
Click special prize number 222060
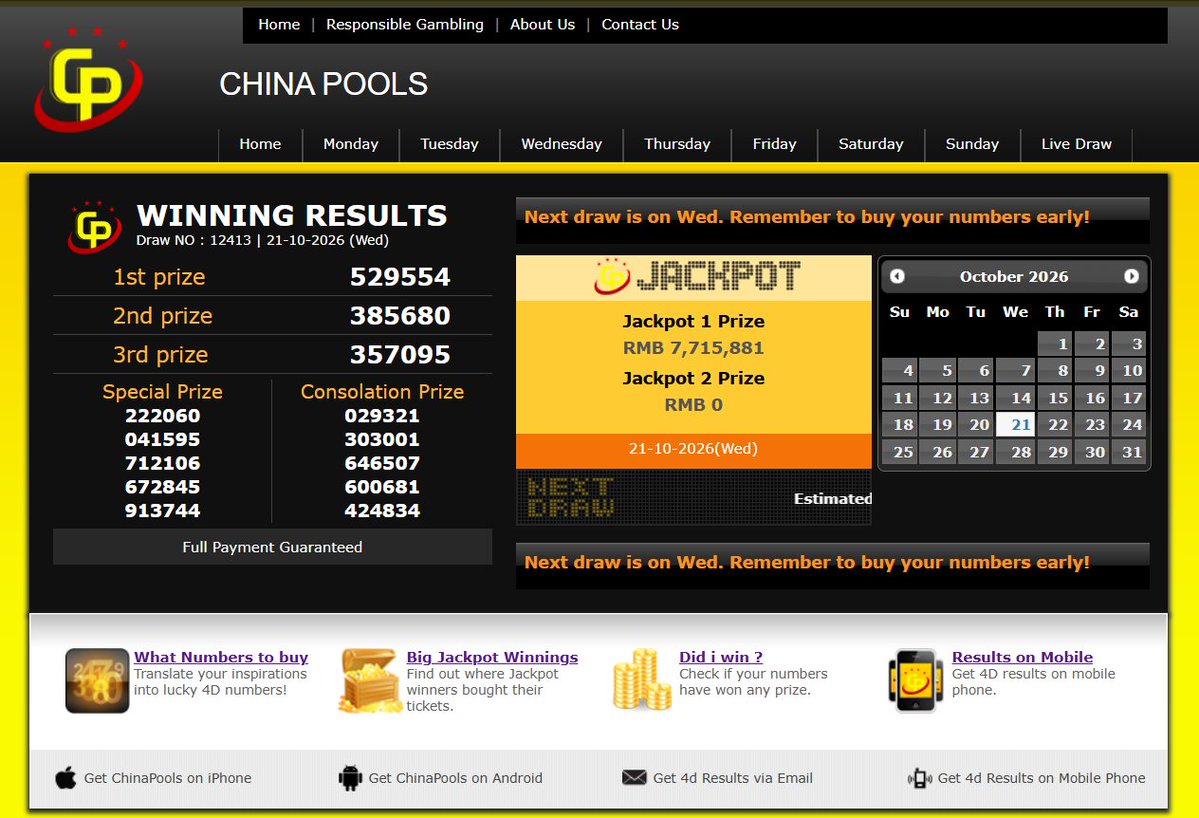point(163,416)
